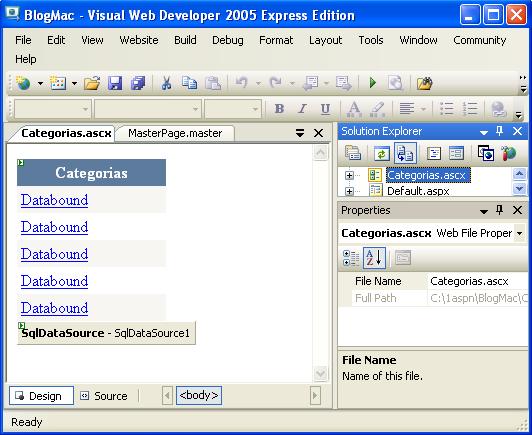Select Default.aspx in Solution Explorer
The height and width of the screenshot is (435, 532).
click(418, 191)
